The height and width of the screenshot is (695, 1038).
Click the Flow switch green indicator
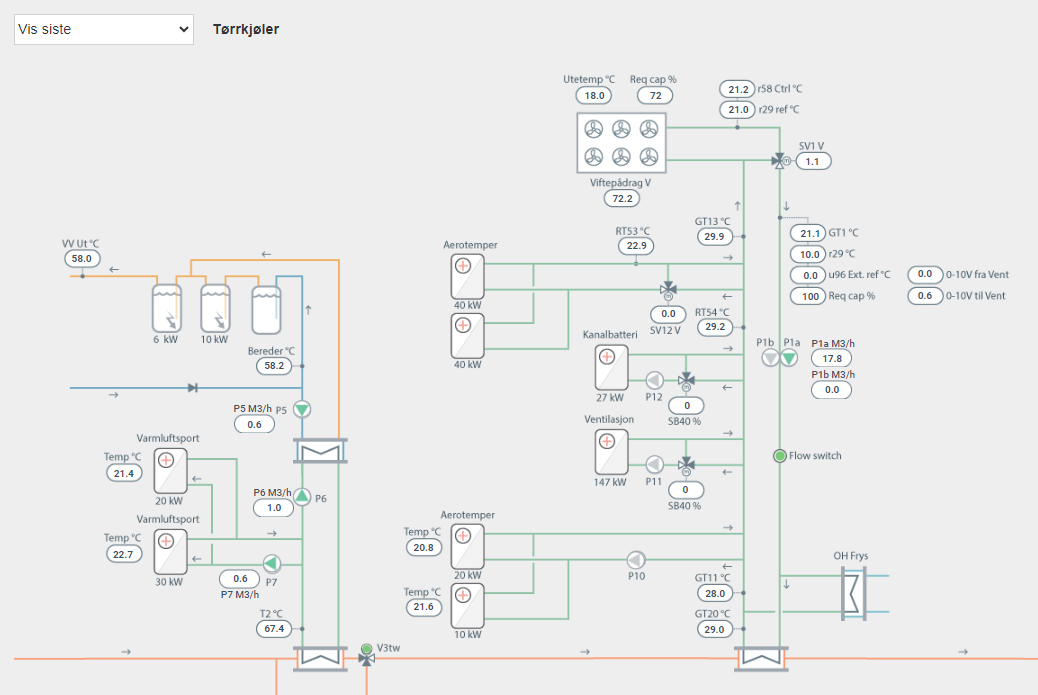click(x=780, y=456)
